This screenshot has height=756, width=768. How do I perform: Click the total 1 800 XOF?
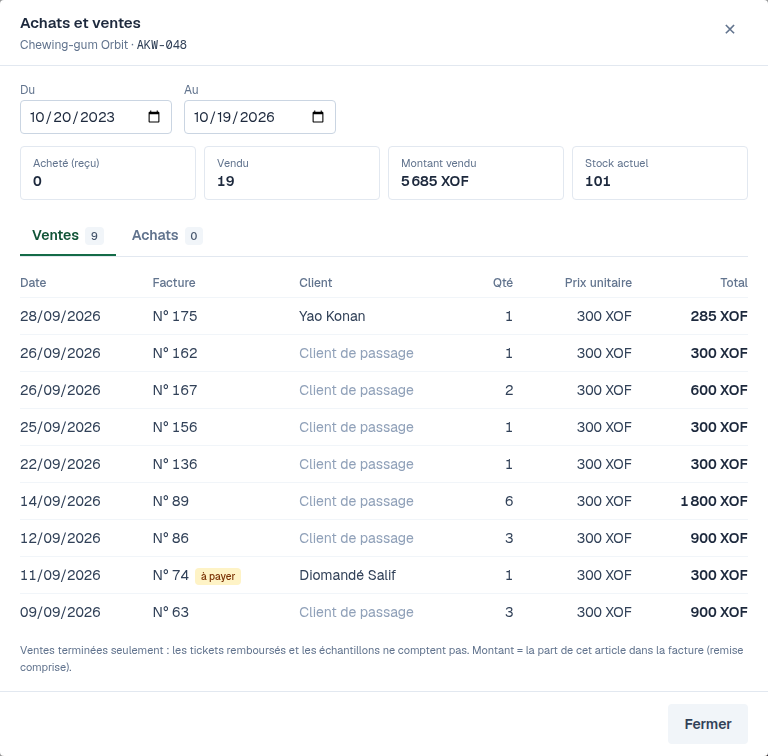[x=714, y=501]
